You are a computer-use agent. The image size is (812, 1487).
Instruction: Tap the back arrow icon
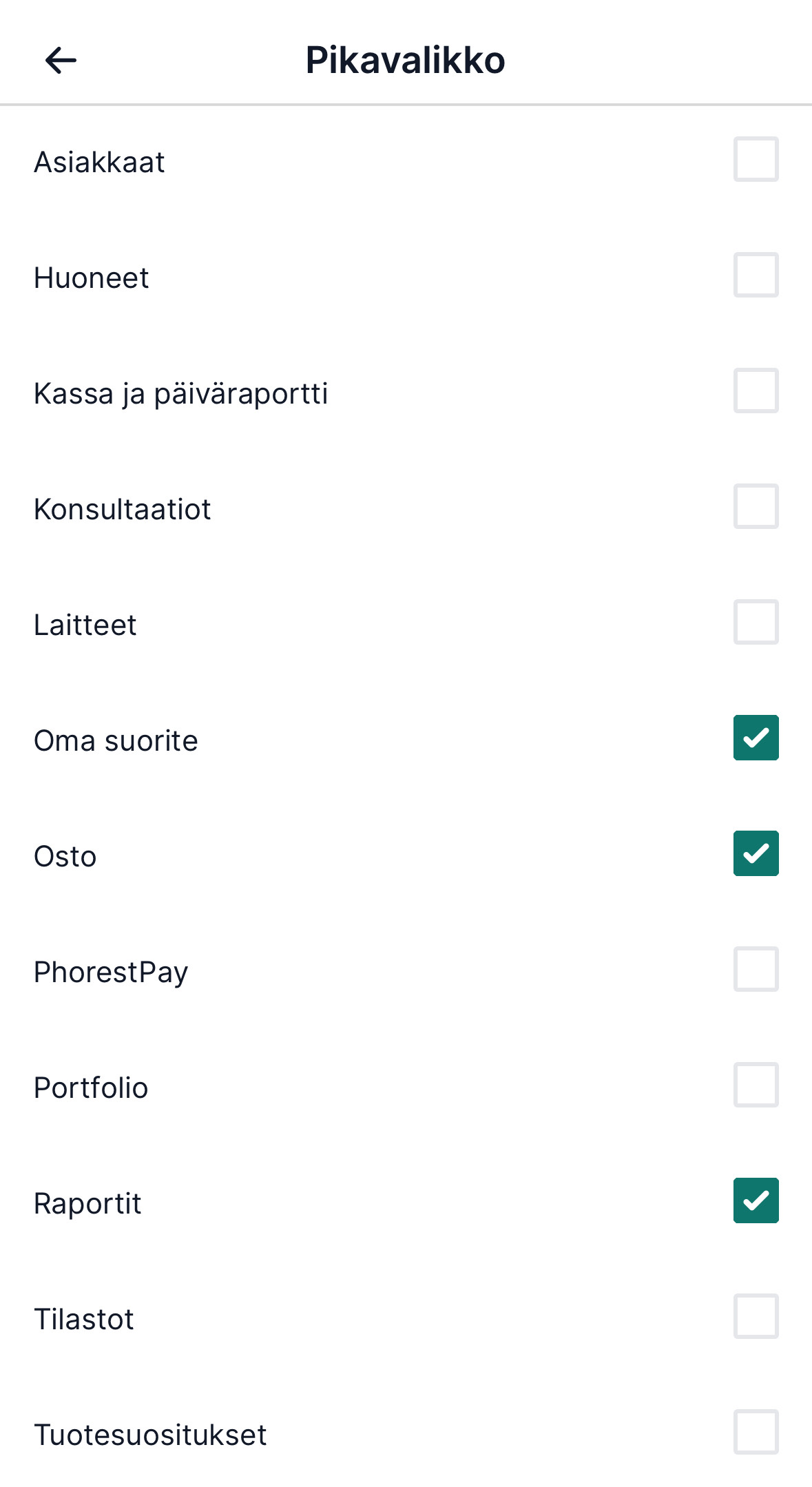pyautogui.click(x=61, y=61)
